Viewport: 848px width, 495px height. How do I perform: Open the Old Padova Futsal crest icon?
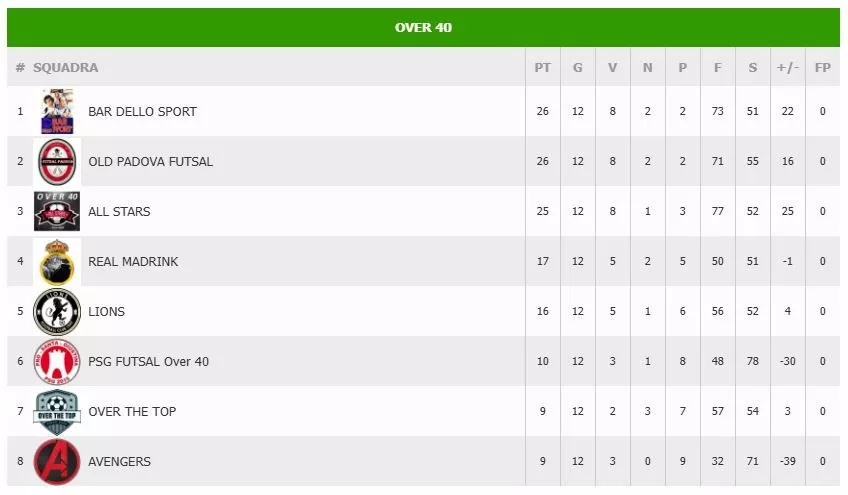(57, 162)
